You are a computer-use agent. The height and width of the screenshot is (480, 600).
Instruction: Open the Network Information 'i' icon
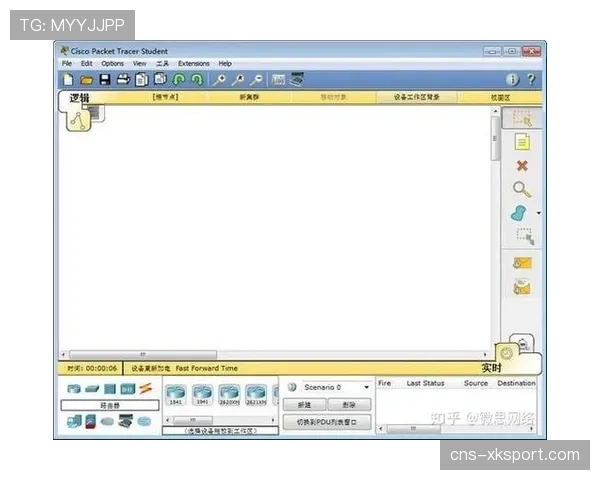click(x=512, y=80)
